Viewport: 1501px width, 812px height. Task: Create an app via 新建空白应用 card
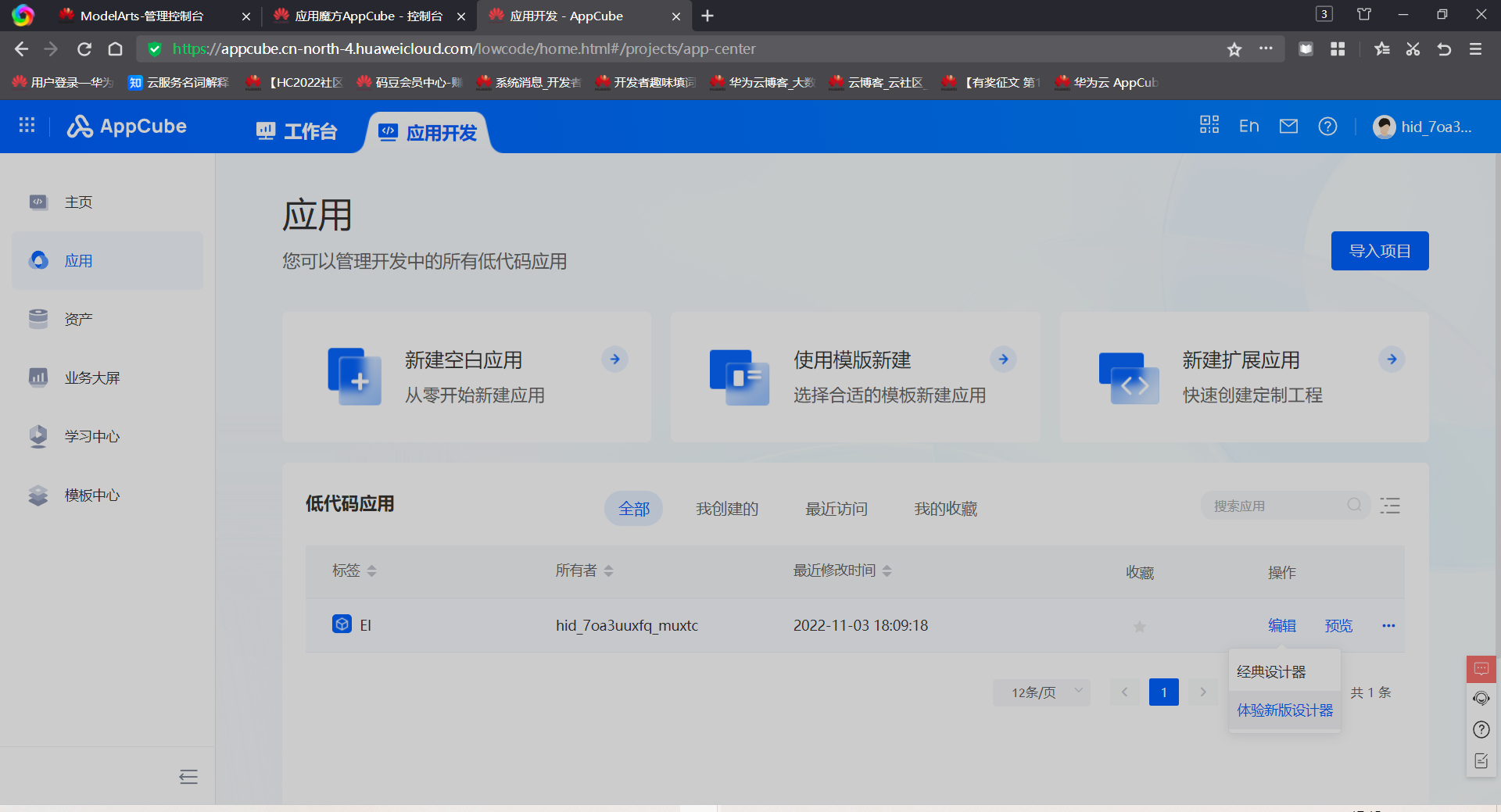coord(467,377)
